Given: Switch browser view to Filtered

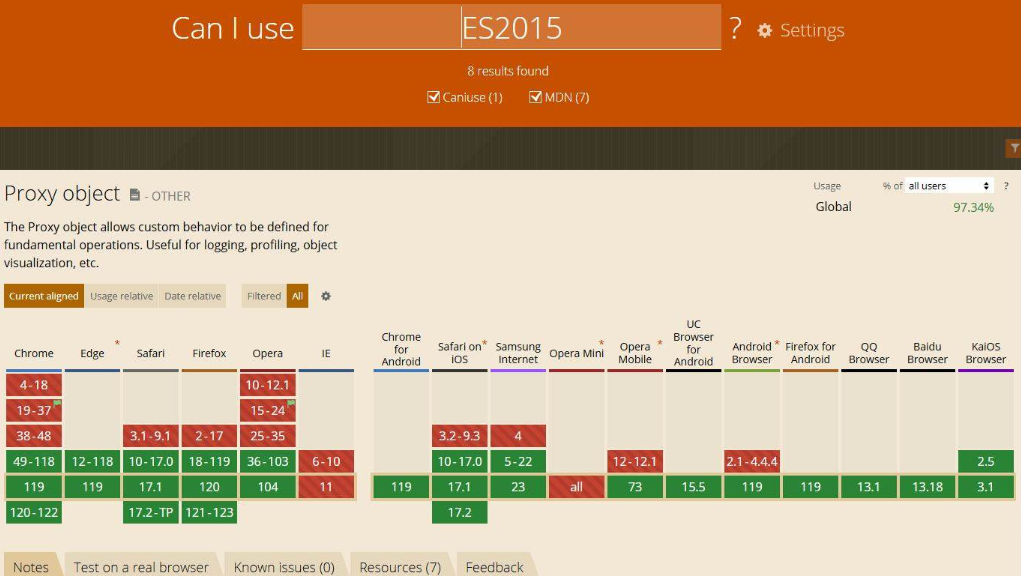Looking at the screenshot, I should [264, 296].
